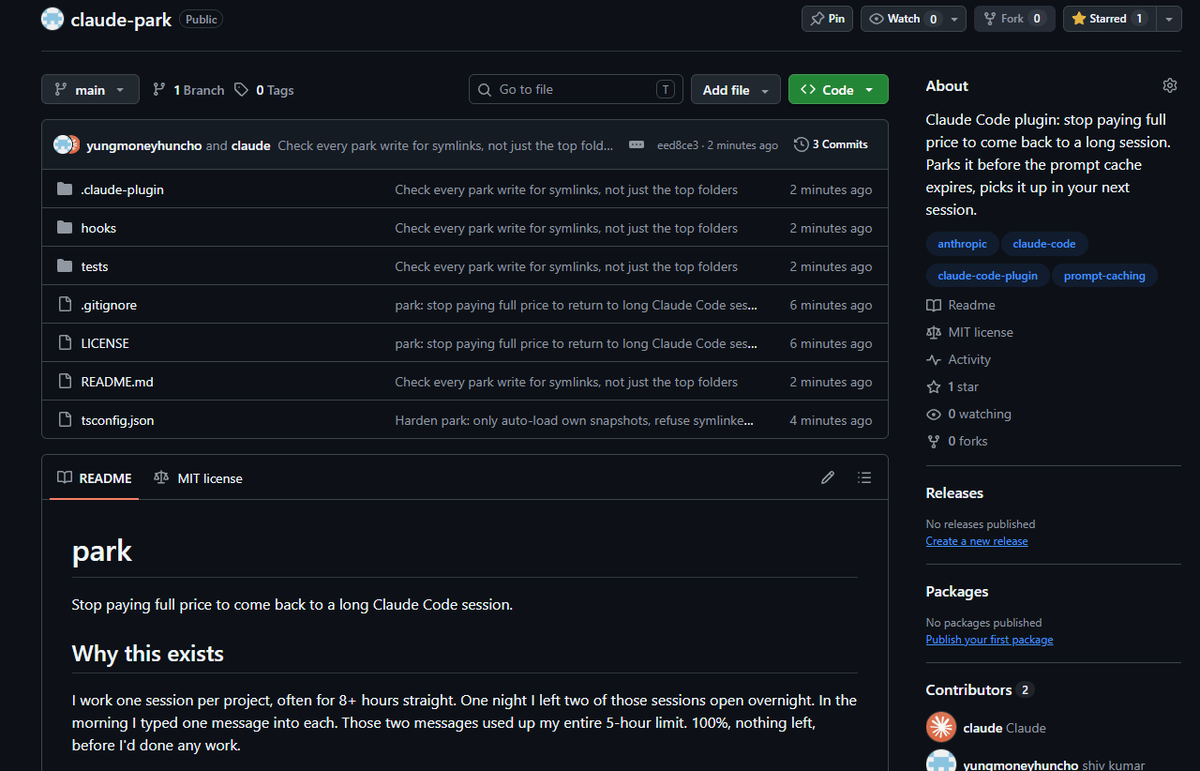Viewport: 1200px width, 771px height.
Task: Click the tests folder icon
Action: 65,267
